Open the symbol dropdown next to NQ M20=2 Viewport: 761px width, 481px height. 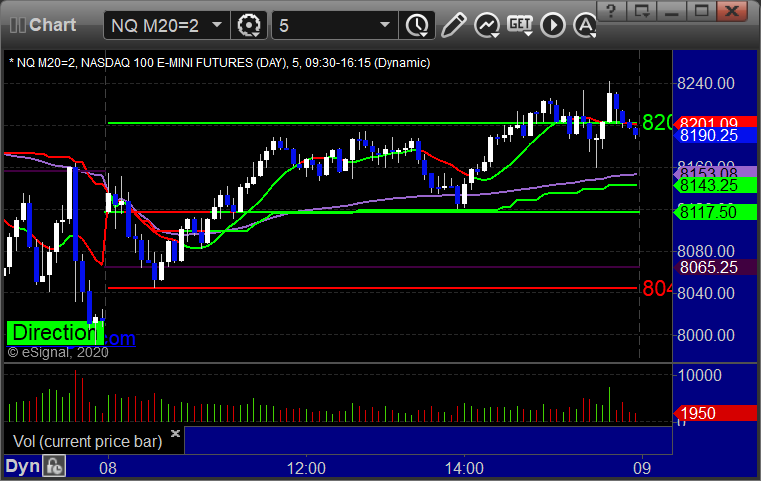pyautogui.click(x=217, y=25)
